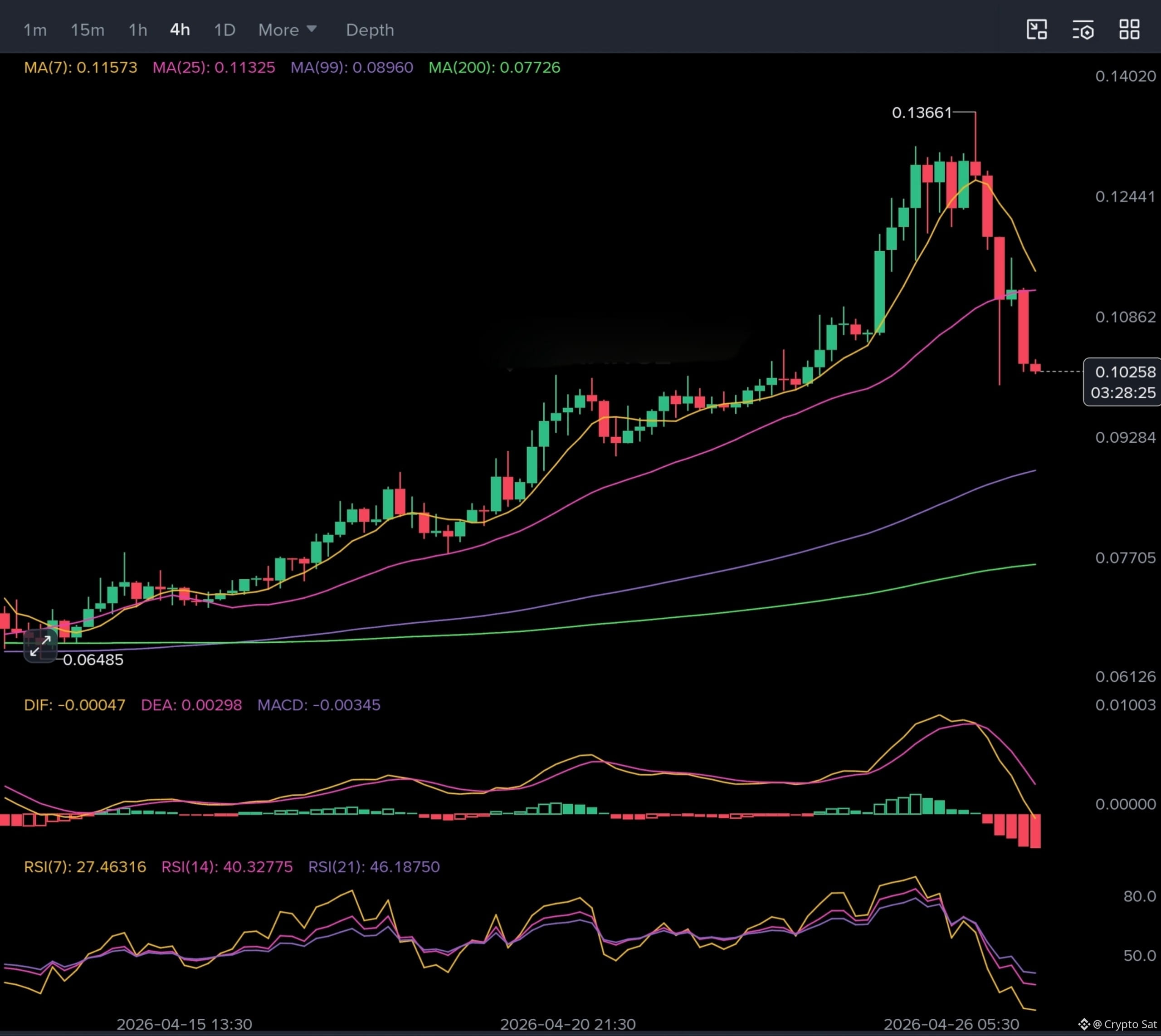Expand chart to fullscreen with arrows icon

tap(40, 646)
